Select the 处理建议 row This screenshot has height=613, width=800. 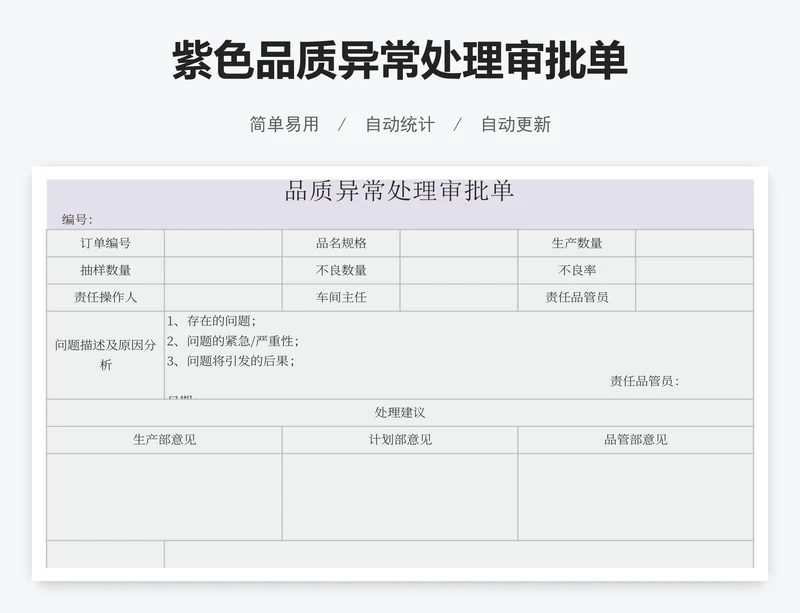pos(400,412)
